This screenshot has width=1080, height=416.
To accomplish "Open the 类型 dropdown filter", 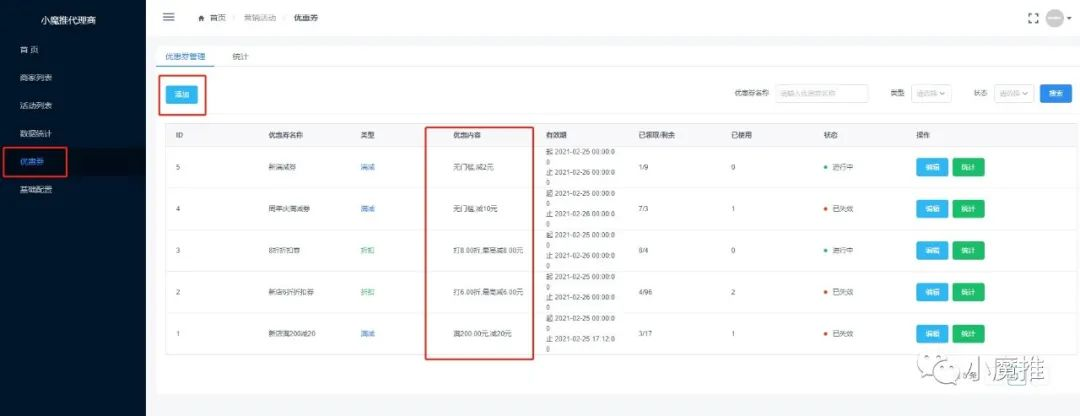I will (932, 93).
